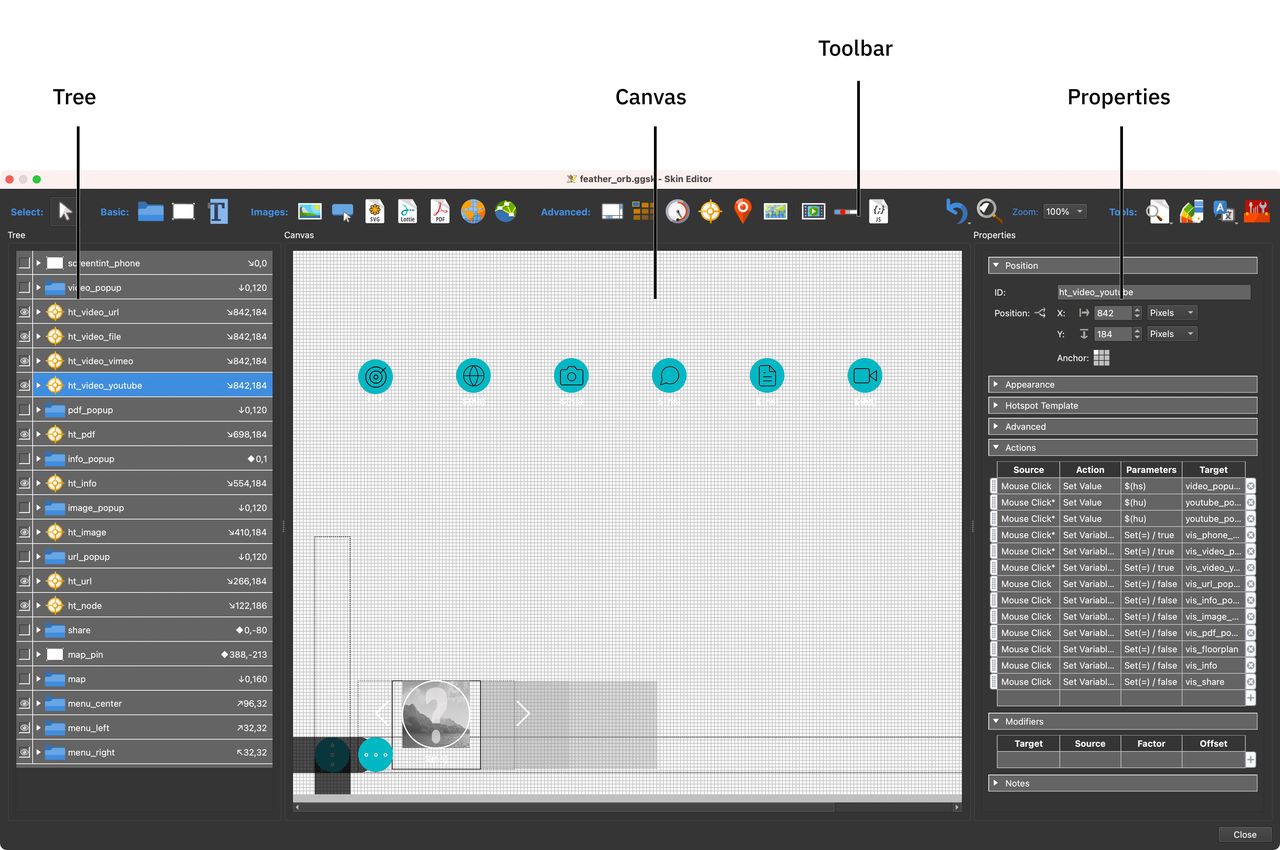Select the PDF element tool
1280x850 pixels.
click(439, 211)
